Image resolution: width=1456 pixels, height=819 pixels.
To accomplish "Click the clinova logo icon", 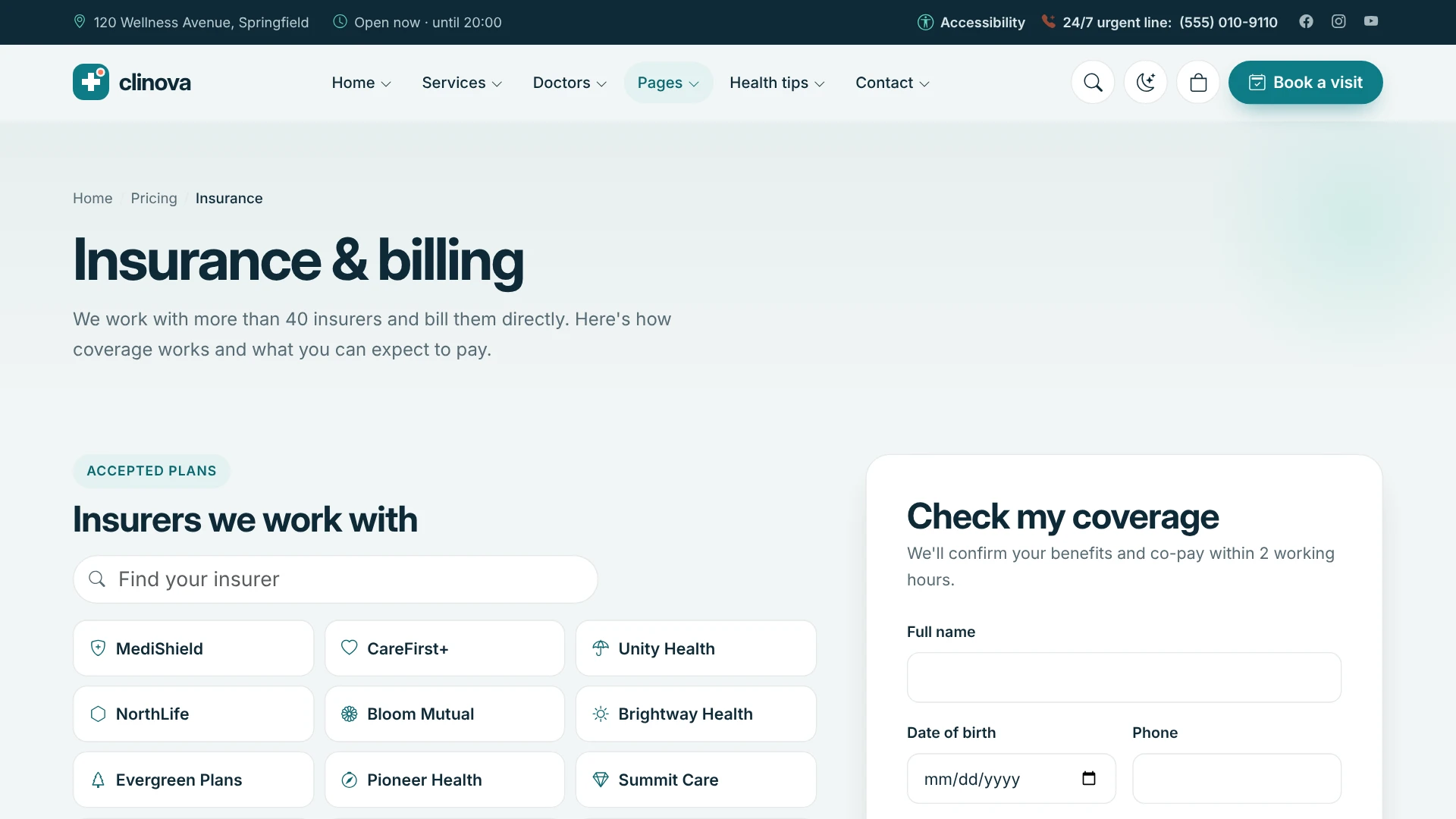I will point(91,82).
